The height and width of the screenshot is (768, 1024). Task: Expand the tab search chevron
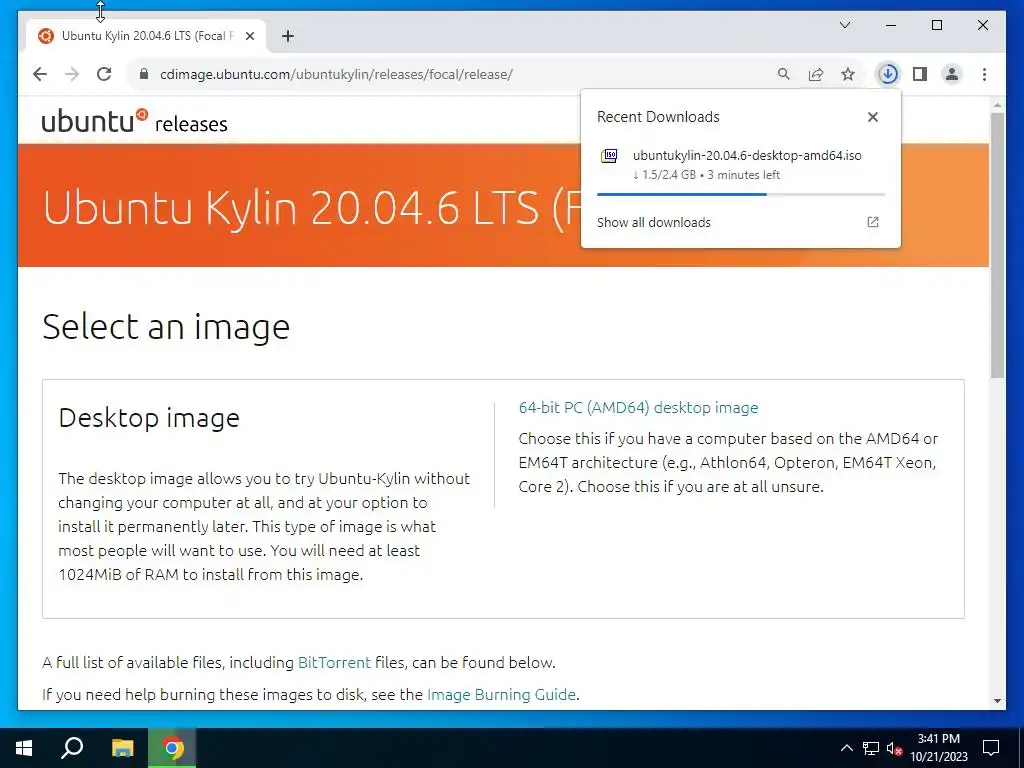[x=844, y=25]
